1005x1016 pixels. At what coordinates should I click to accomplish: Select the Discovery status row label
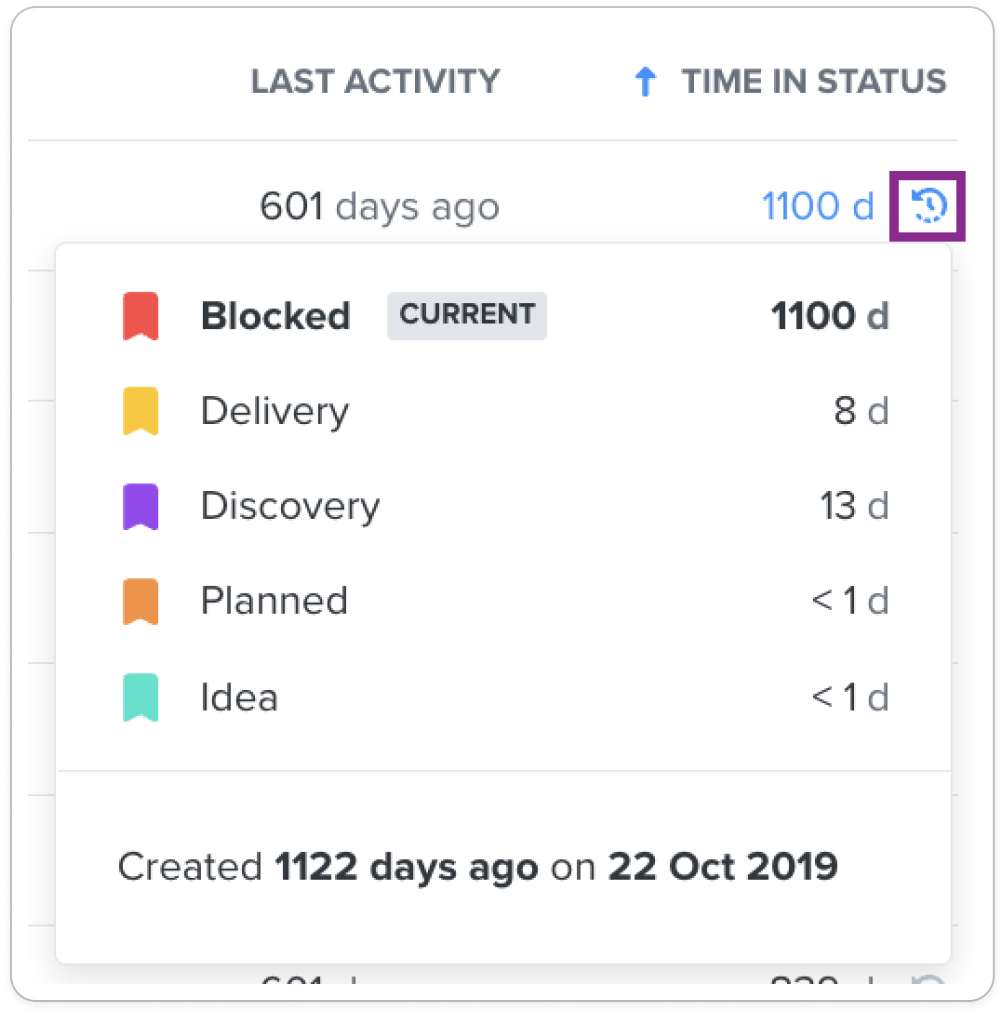tap(290, 506)
